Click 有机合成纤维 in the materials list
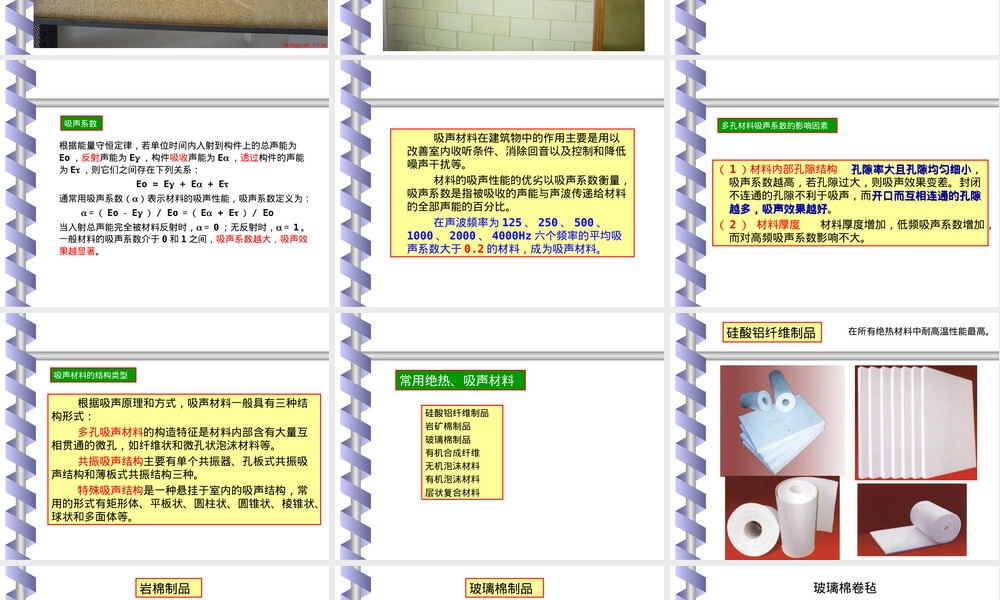Screen dimensions: 1000x600 pyautogui.click(x=452, y=453)
